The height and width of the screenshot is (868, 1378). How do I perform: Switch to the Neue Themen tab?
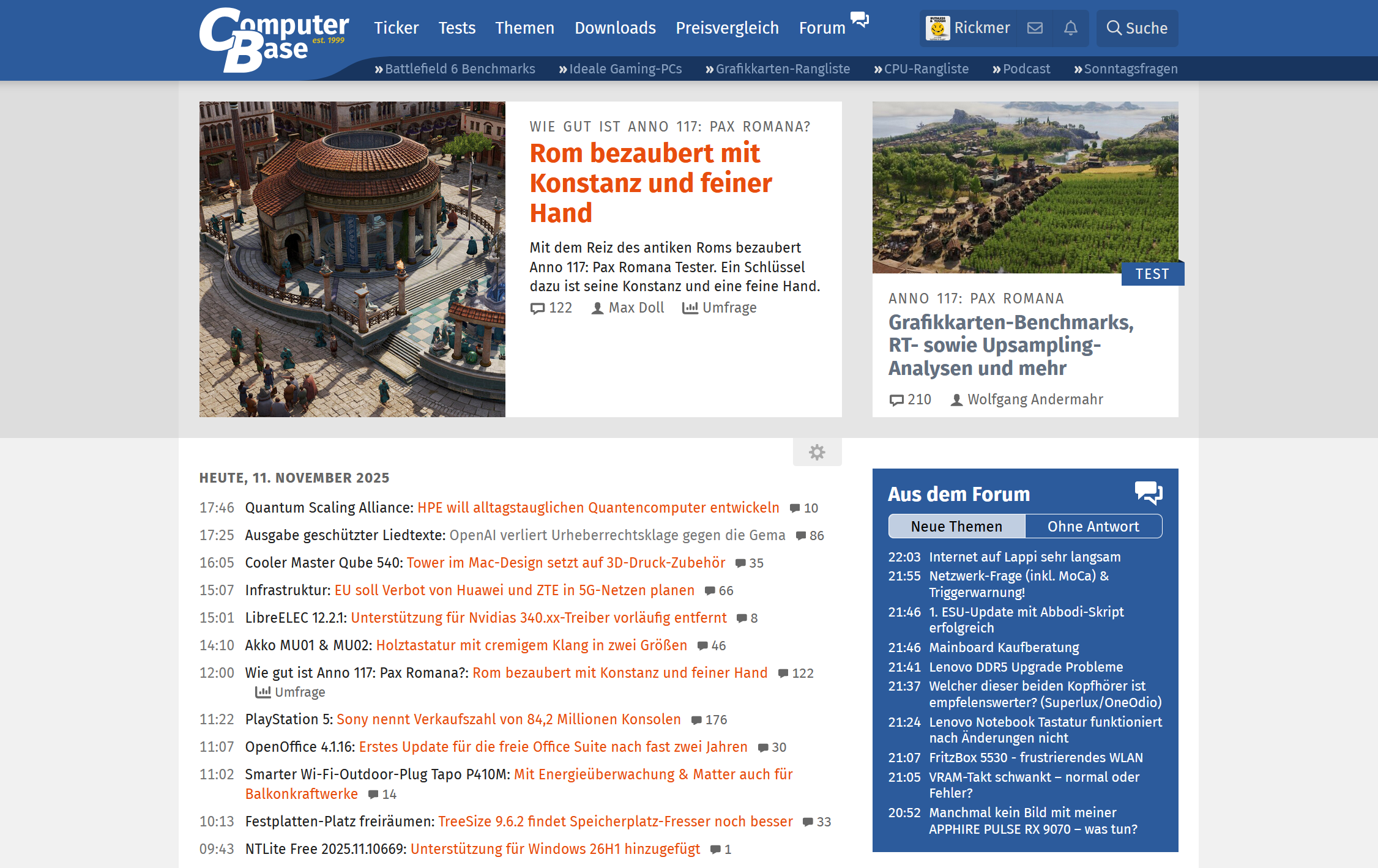click(956, 526)
